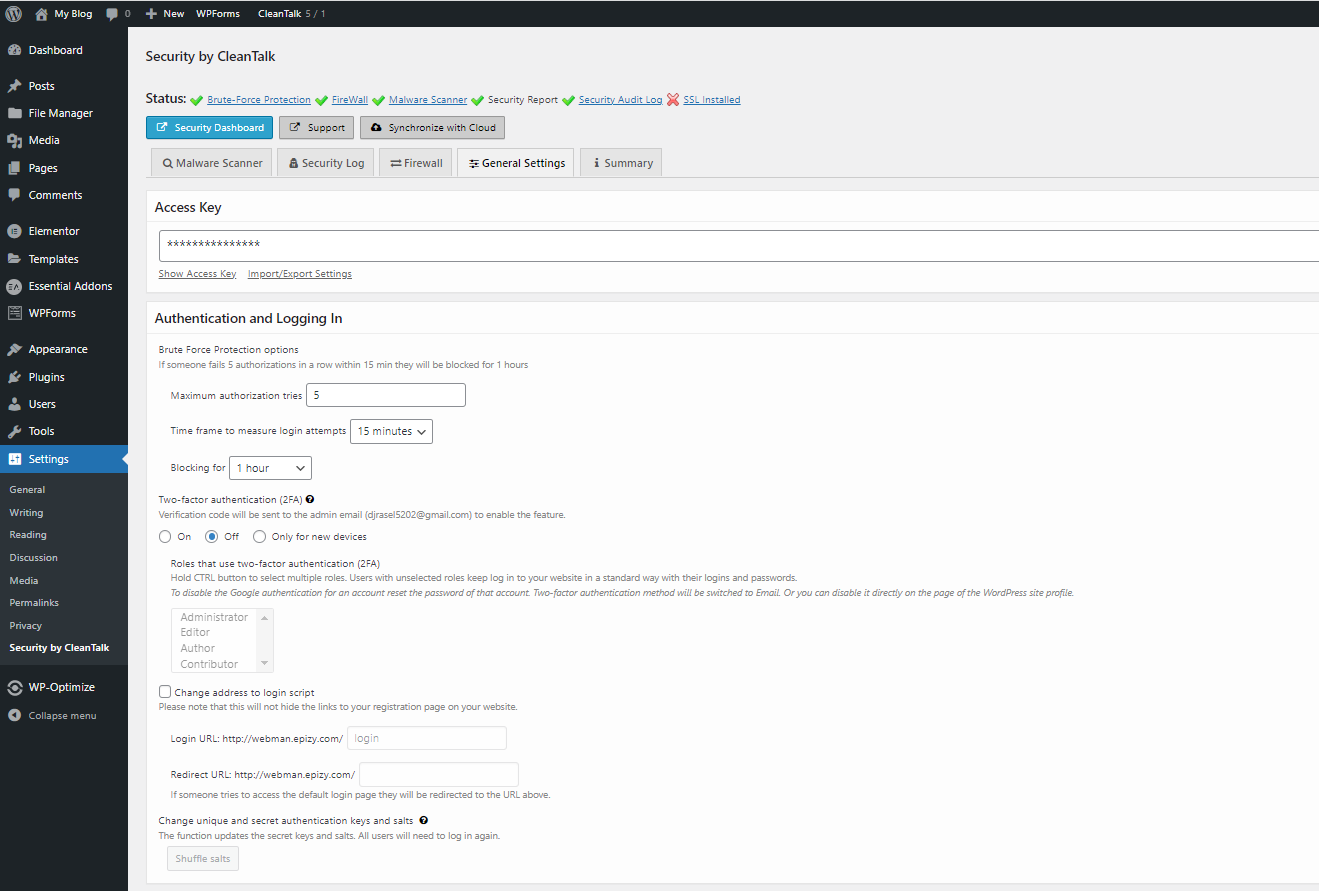The image size is (1319, 891).
Task: Click the WordPress logo icon
Action: [14, 14]
